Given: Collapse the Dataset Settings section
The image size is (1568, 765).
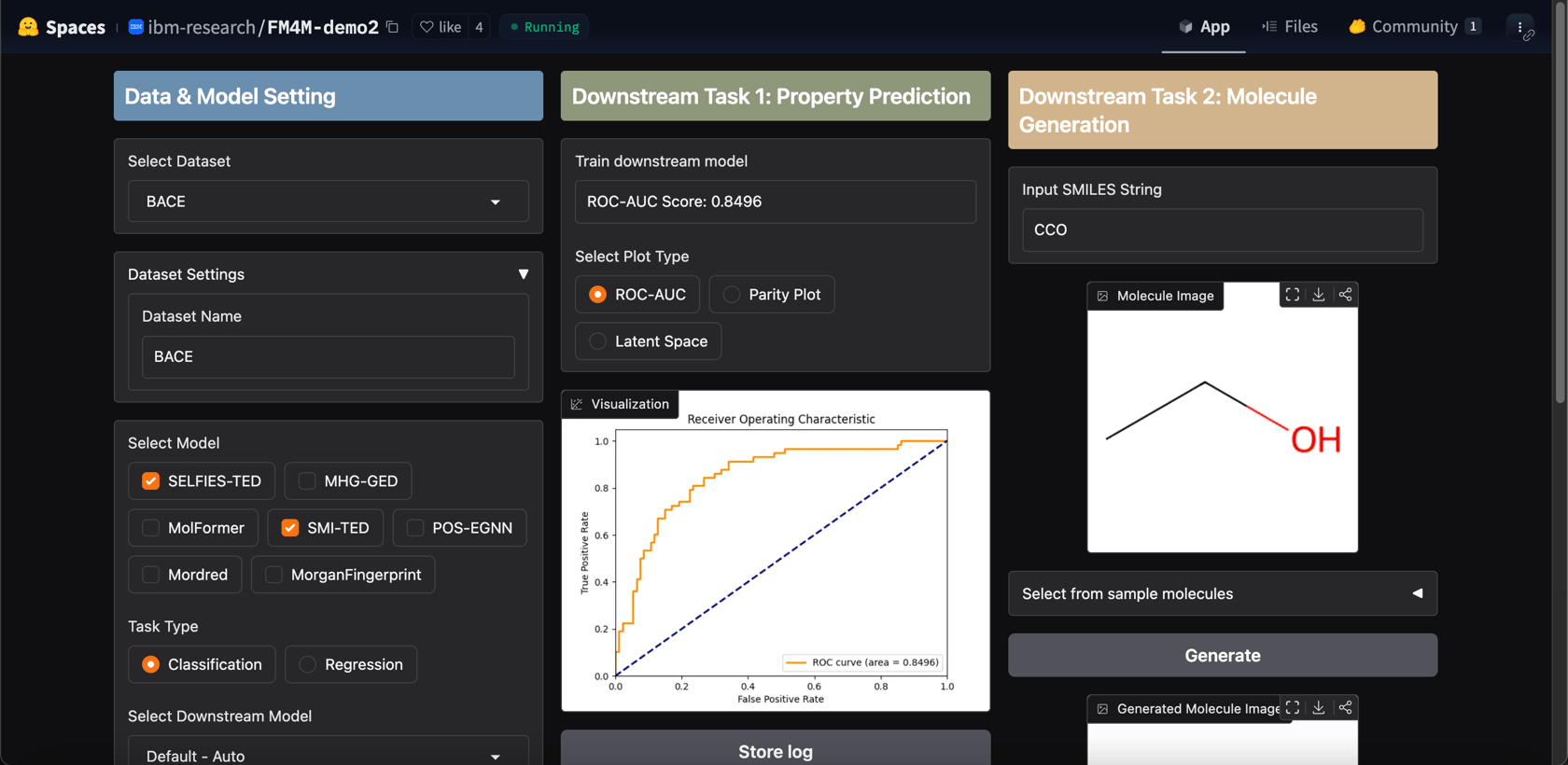Looking at the screenshot, I should coord(523,274).
